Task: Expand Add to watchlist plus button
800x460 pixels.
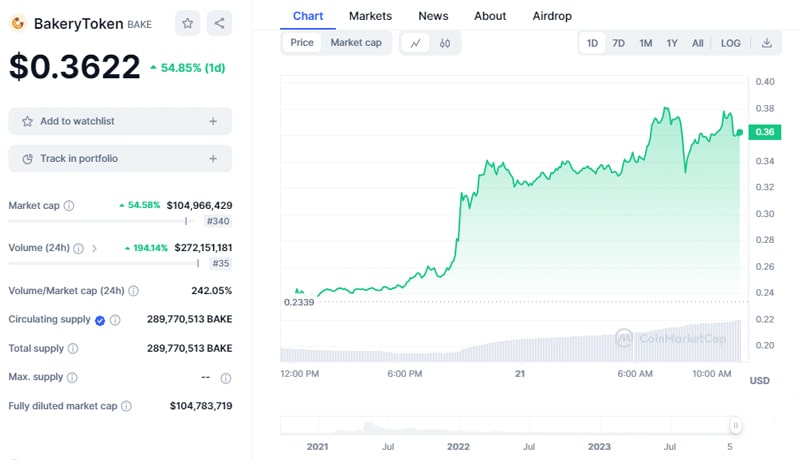Action: (x=213, y=121)
